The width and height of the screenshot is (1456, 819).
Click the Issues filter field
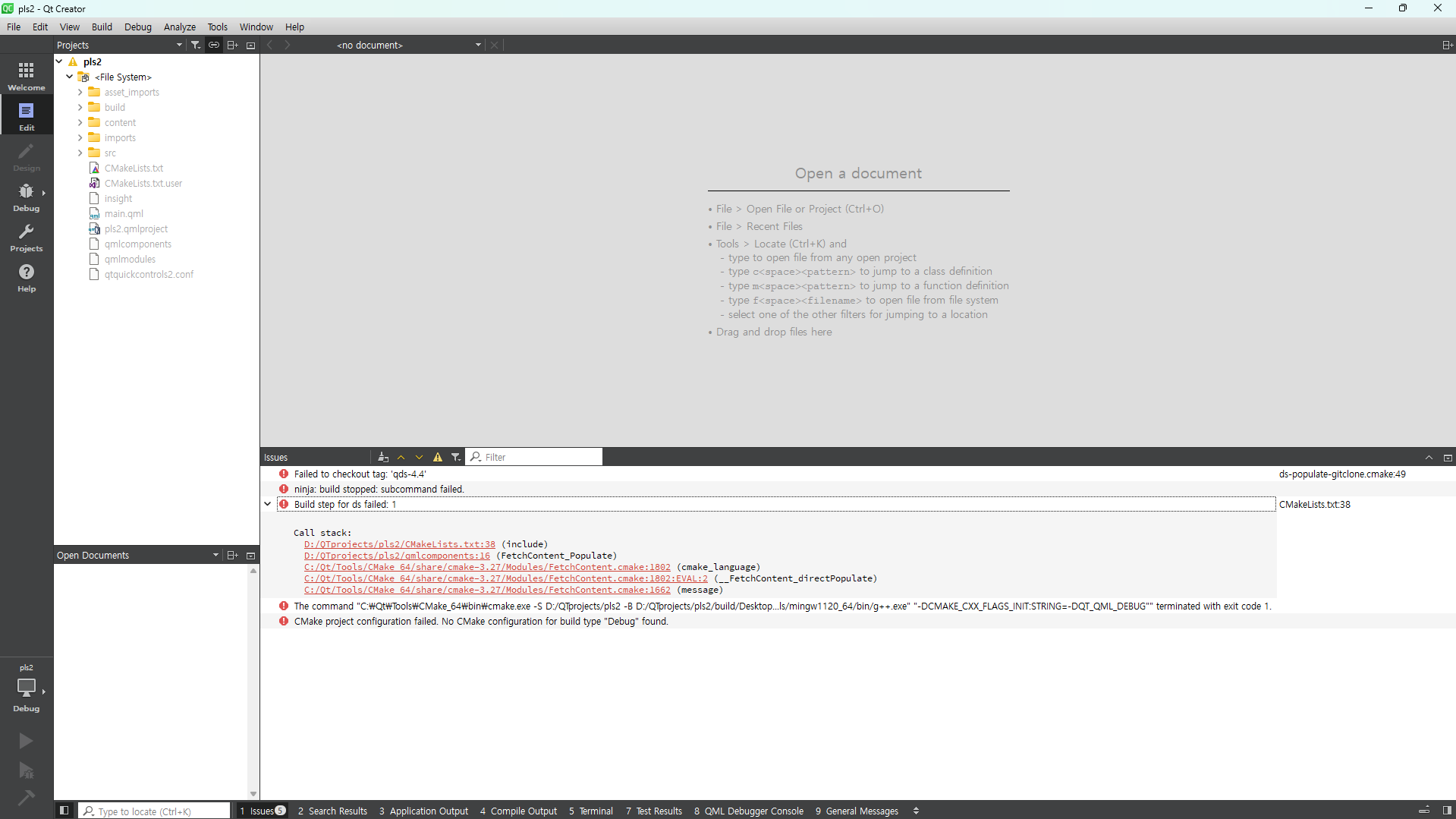(x=534, y=457)
